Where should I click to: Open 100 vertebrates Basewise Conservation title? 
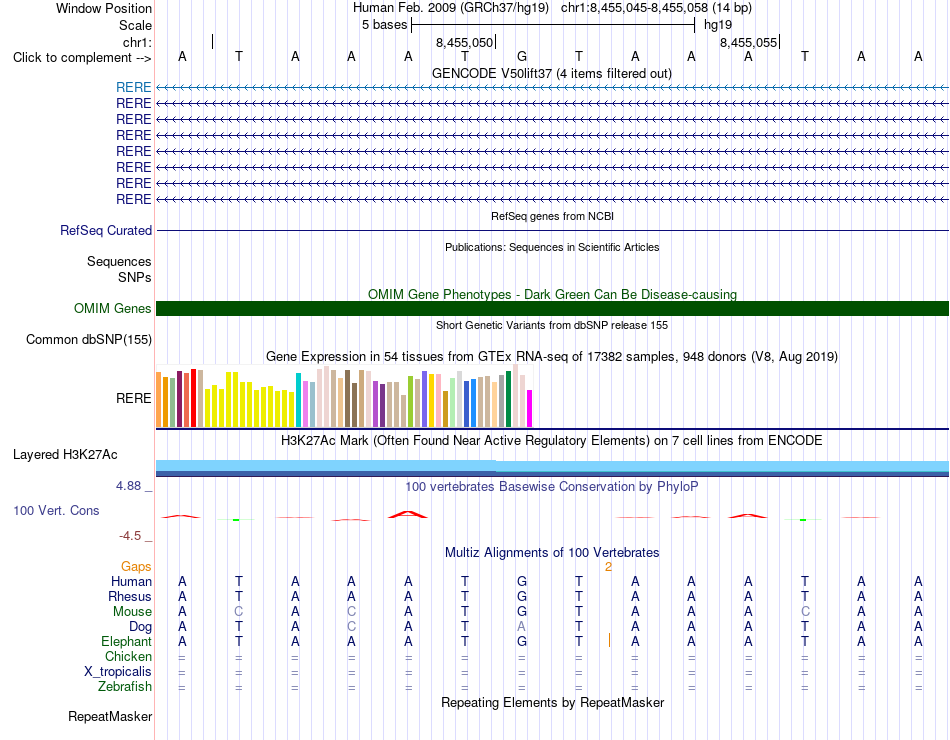[552, 487]
